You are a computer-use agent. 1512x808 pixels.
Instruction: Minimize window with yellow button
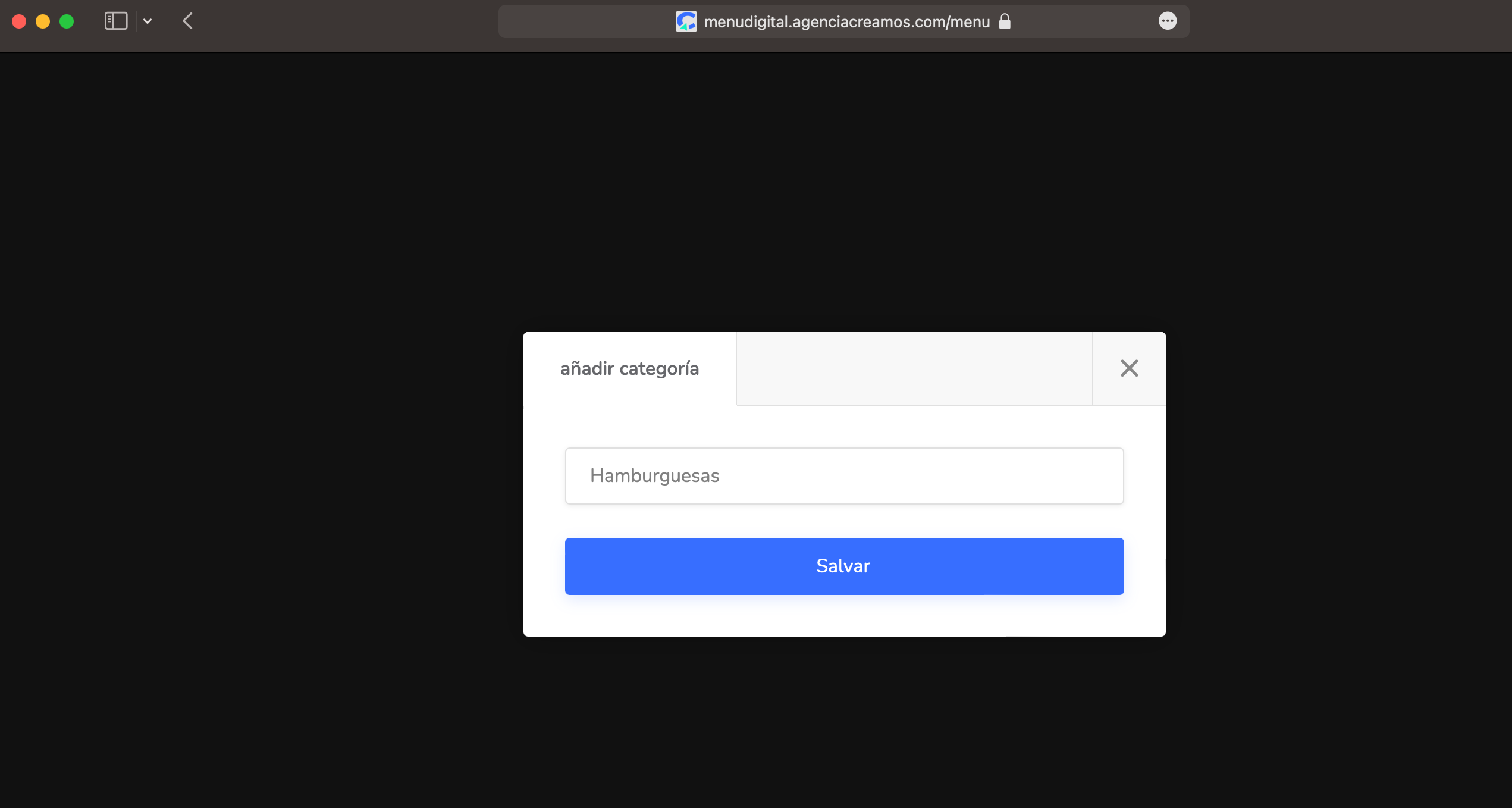tap(43, 21)
